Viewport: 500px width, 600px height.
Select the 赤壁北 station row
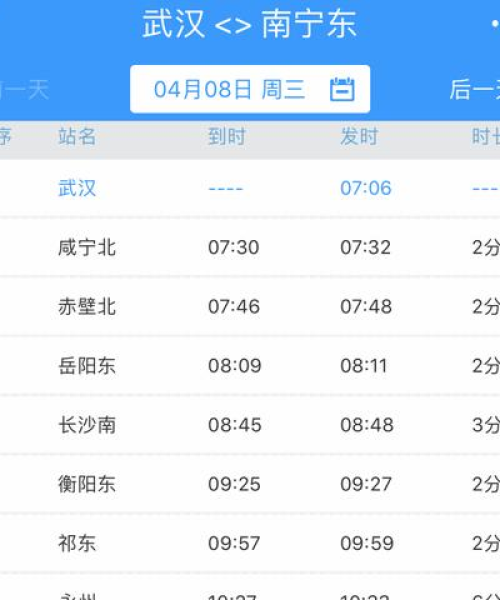click(250, 307)
